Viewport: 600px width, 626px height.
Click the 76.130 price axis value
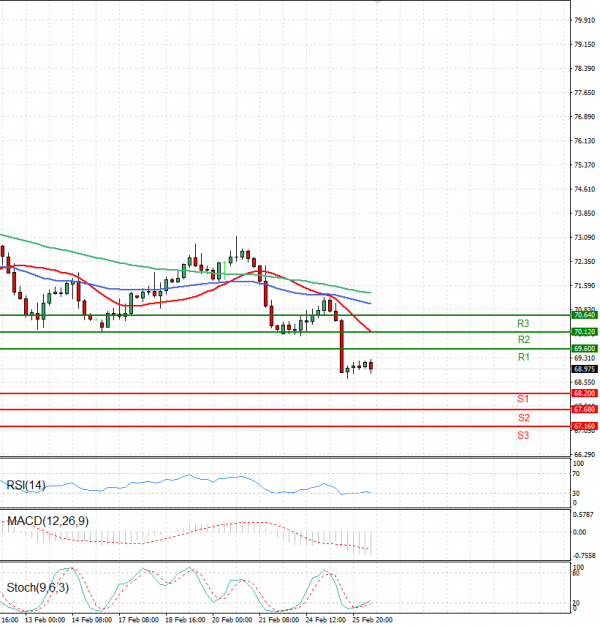[584, 141]
